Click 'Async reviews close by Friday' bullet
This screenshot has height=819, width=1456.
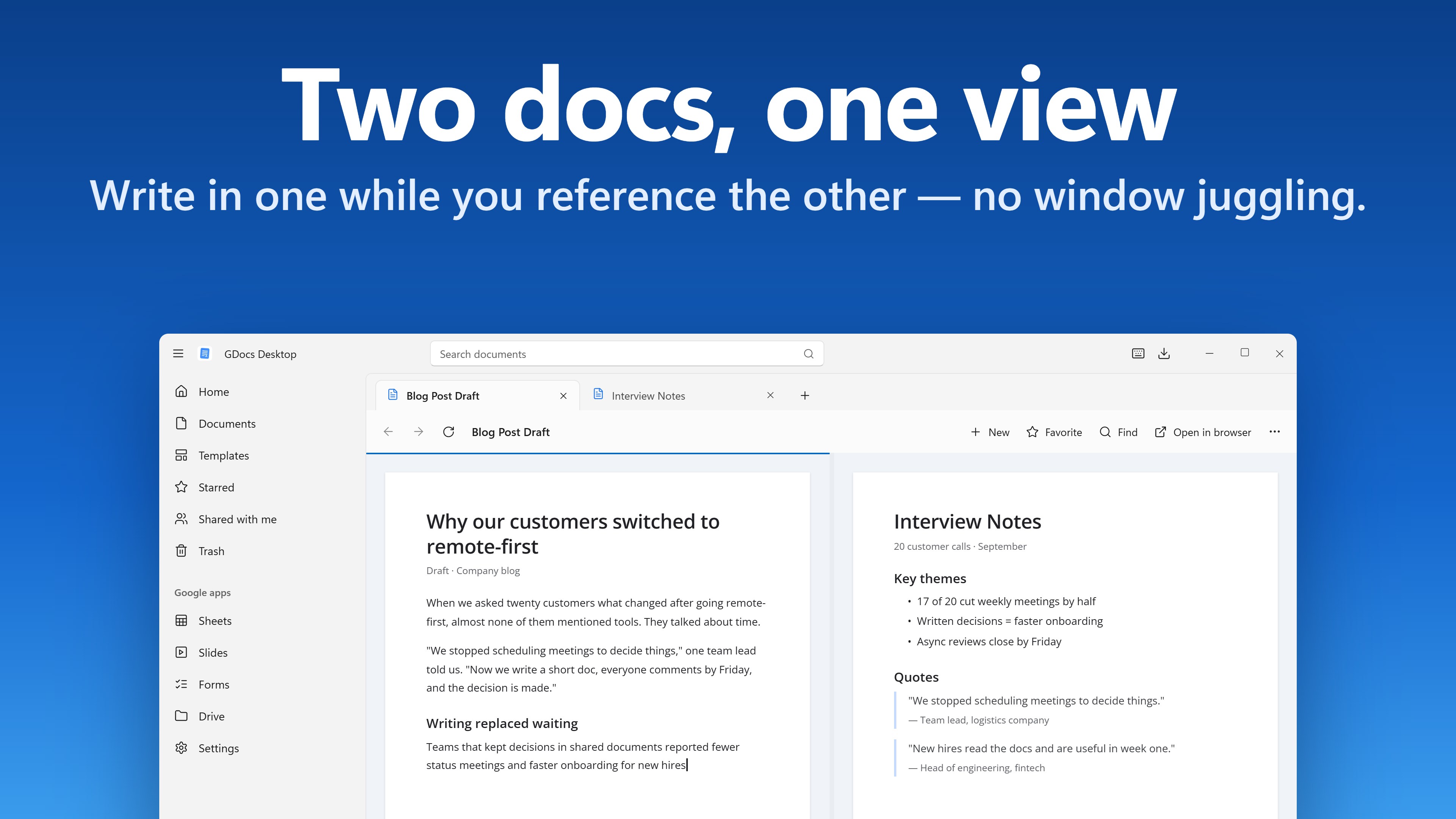988,642
